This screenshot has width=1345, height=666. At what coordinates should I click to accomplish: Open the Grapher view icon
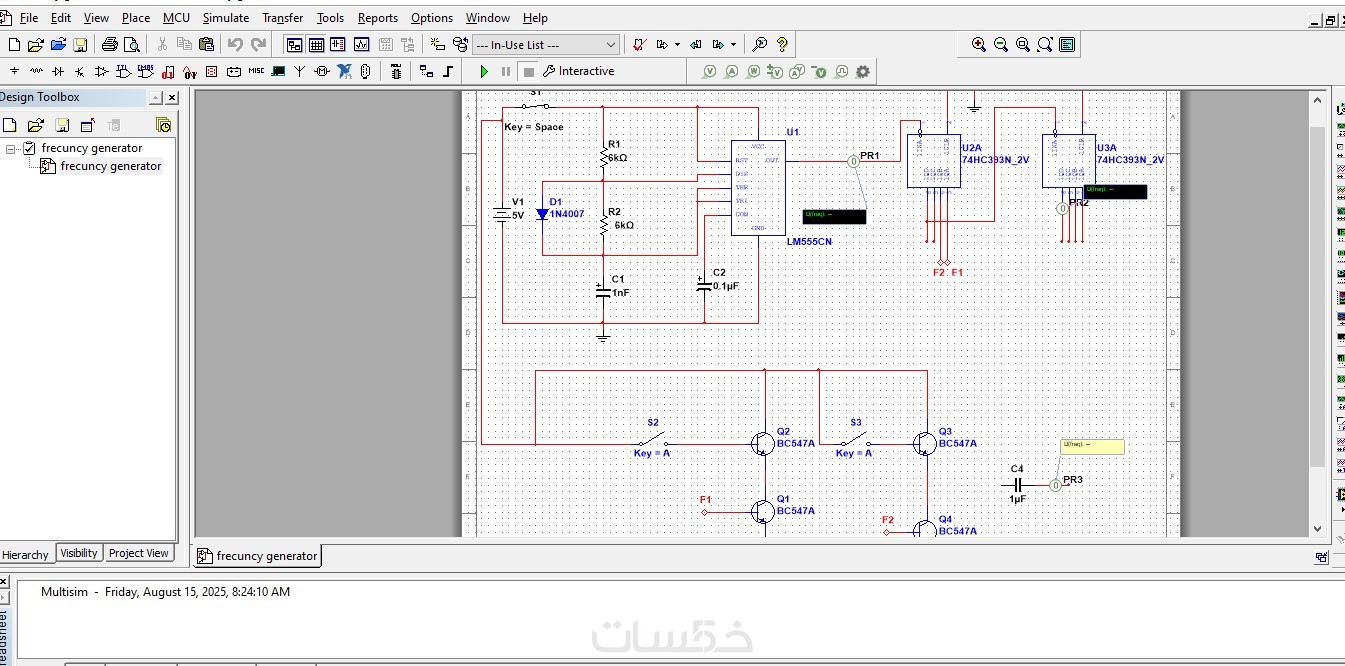[x=361, y=45]
